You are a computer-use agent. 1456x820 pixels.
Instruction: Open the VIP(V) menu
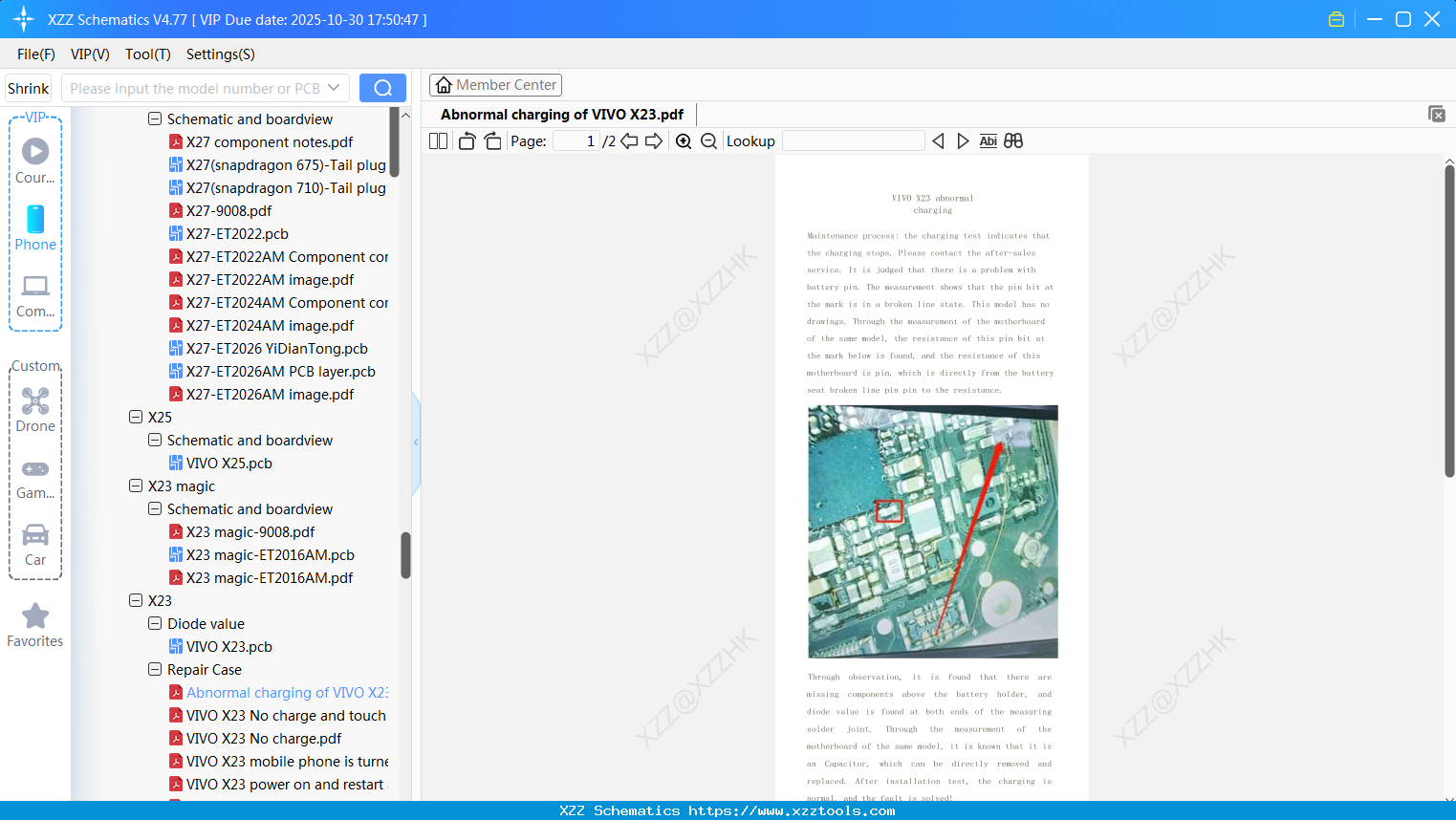coord(90,54)
